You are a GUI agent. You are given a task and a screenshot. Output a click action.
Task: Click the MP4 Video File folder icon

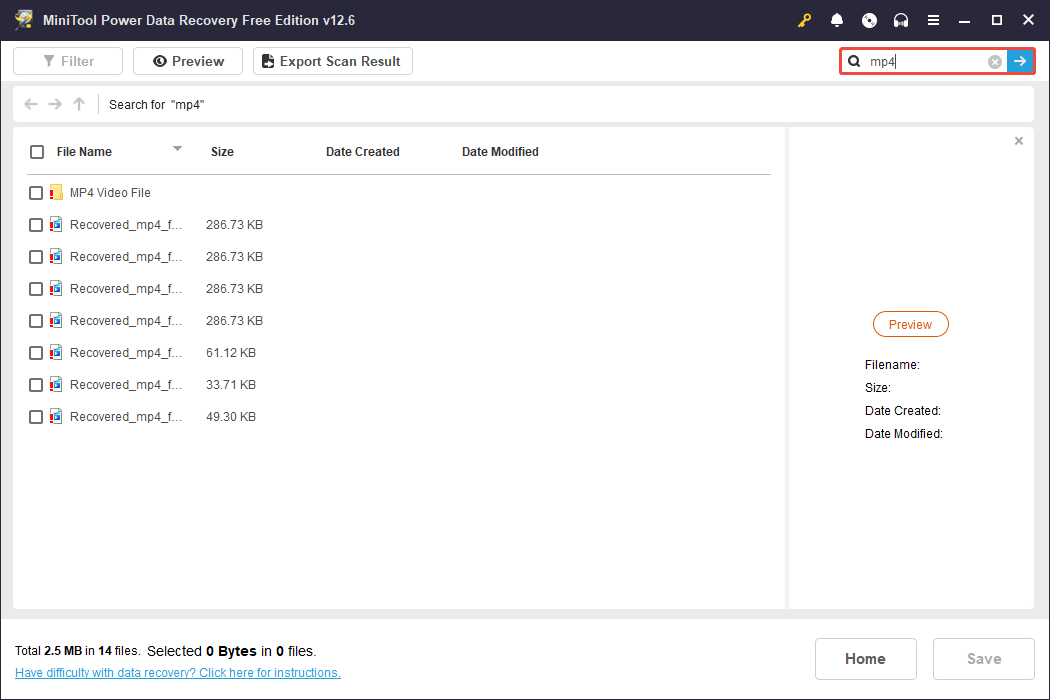tap(56, 192)
